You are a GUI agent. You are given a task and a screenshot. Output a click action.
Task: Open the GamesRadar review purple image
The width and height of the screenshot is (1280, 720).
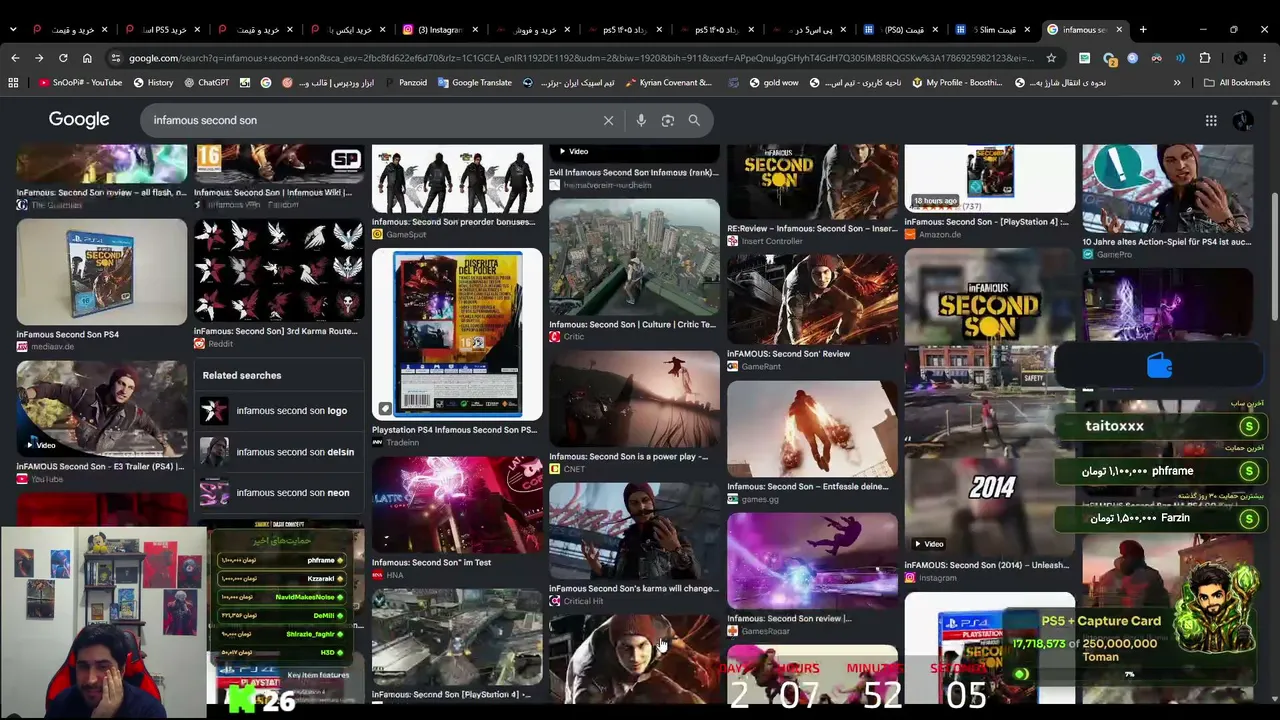point(812,562)
